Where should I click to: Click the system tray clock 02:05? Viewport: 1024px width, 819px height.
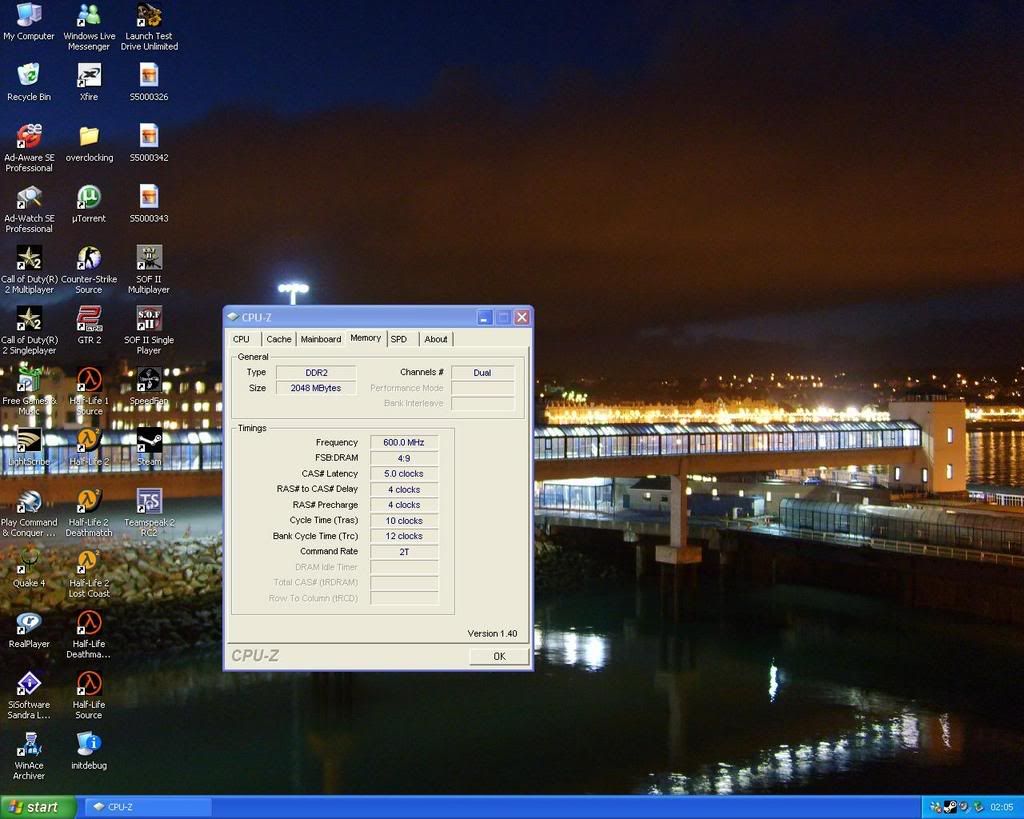pos(1002,807)
